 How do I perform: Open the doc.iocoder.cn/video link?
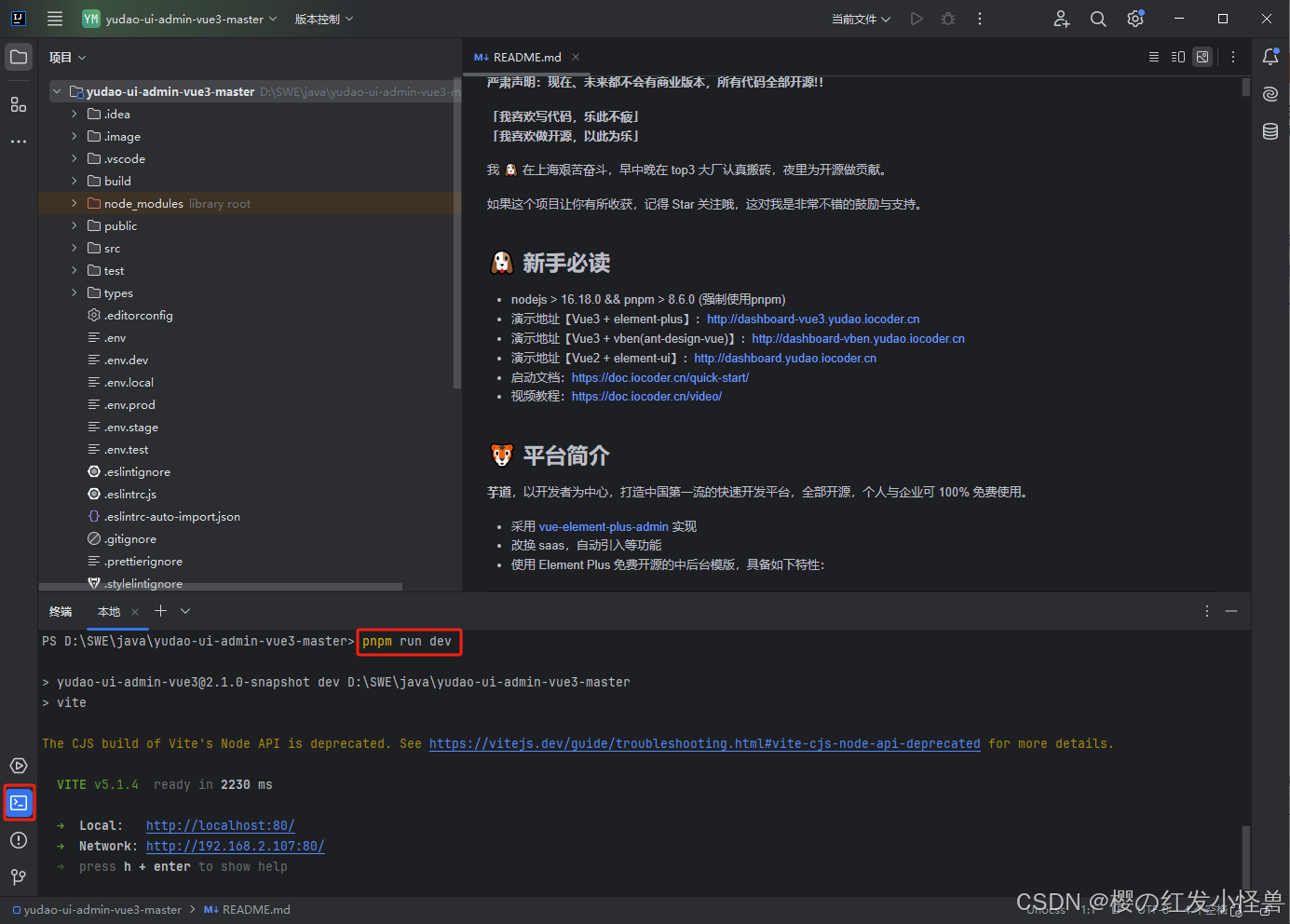click(646, 396)
